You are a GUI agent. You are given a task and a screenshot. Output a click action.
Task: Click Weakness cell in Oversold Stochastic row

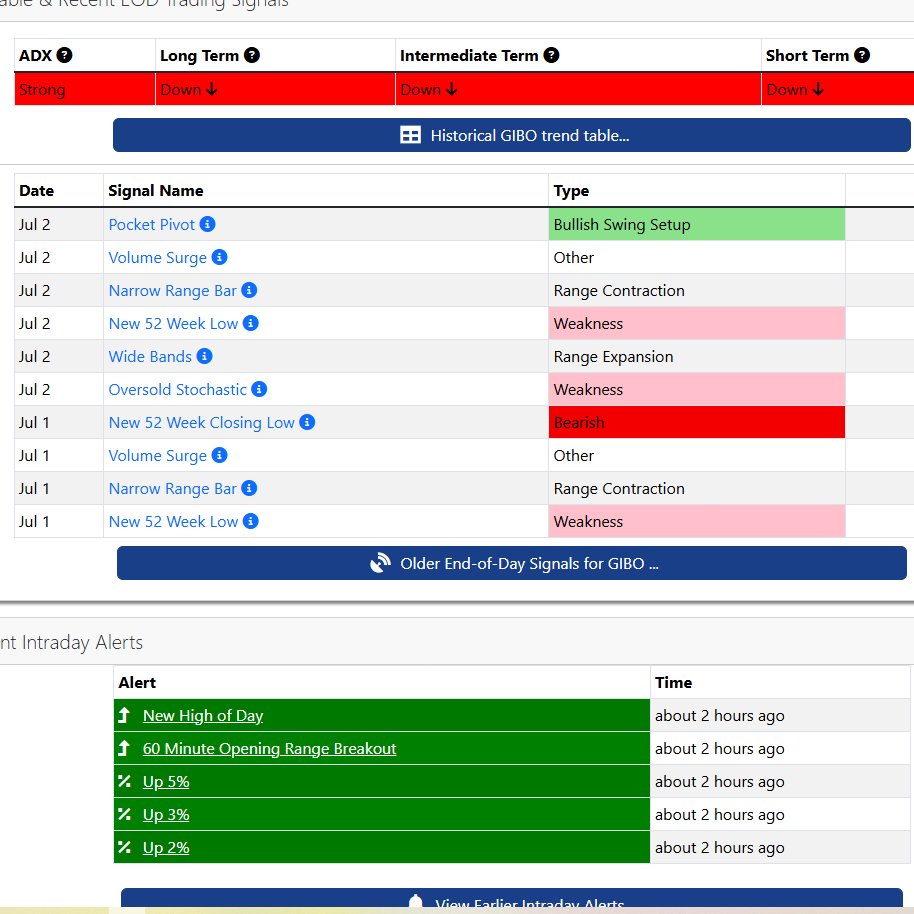point(697,389)
